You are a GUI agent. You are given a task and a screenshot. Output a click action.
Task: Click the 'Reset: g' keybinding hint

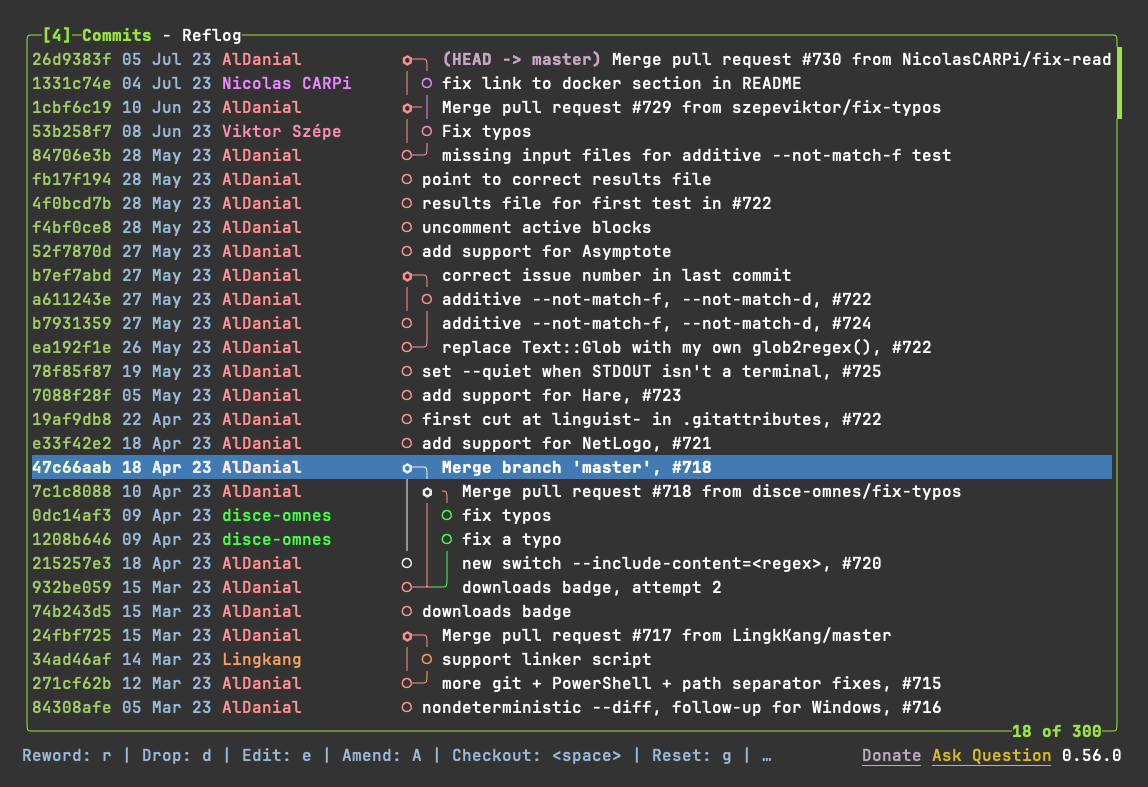click(692, 756)
